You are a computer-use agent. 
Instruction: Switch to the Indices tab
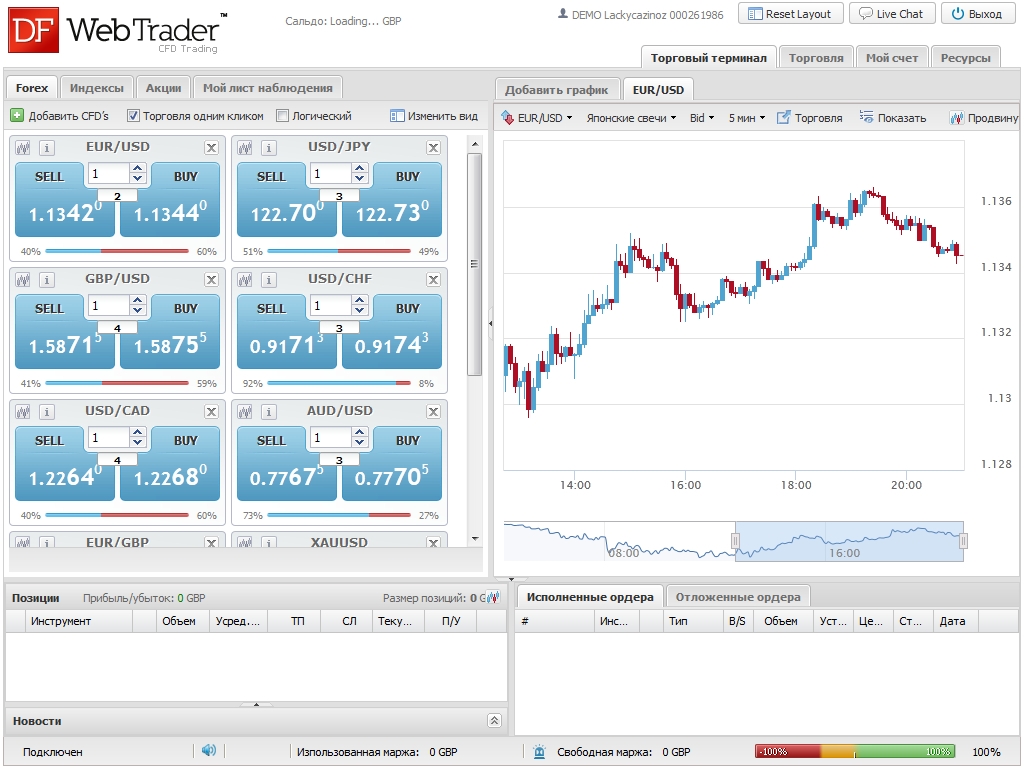97,88
